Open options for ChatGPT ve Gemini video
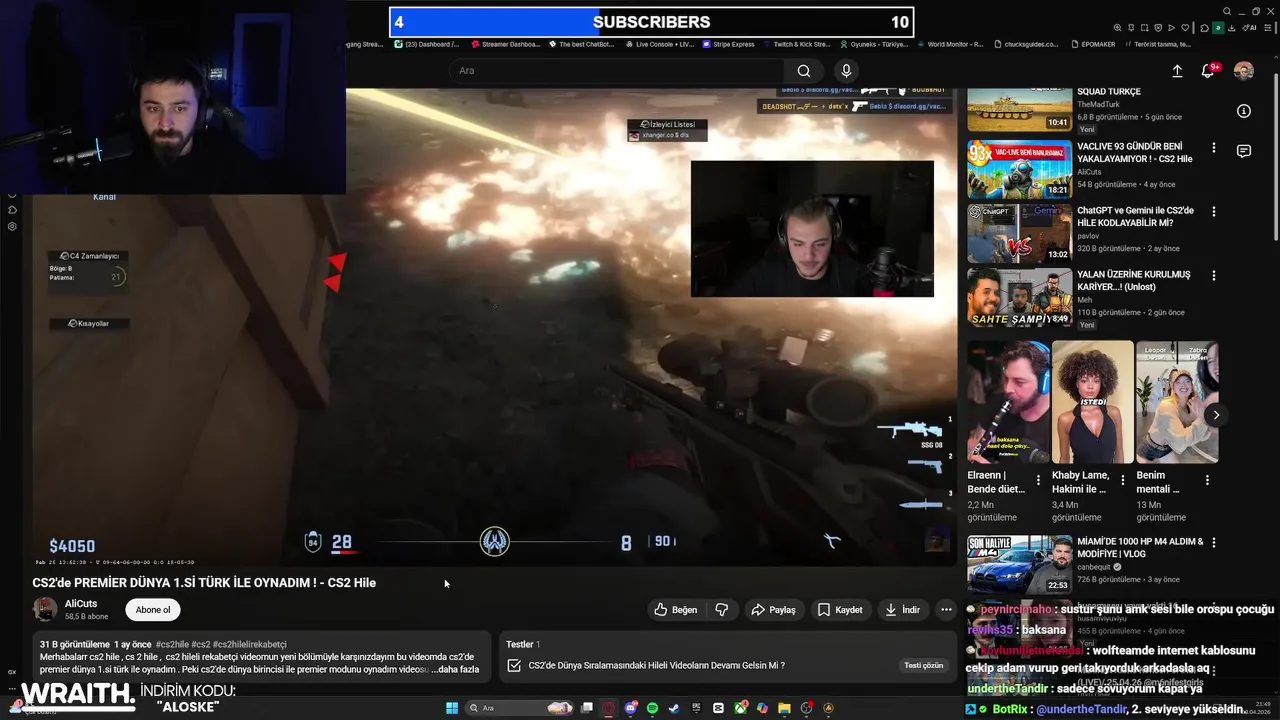 (1214, 212)
